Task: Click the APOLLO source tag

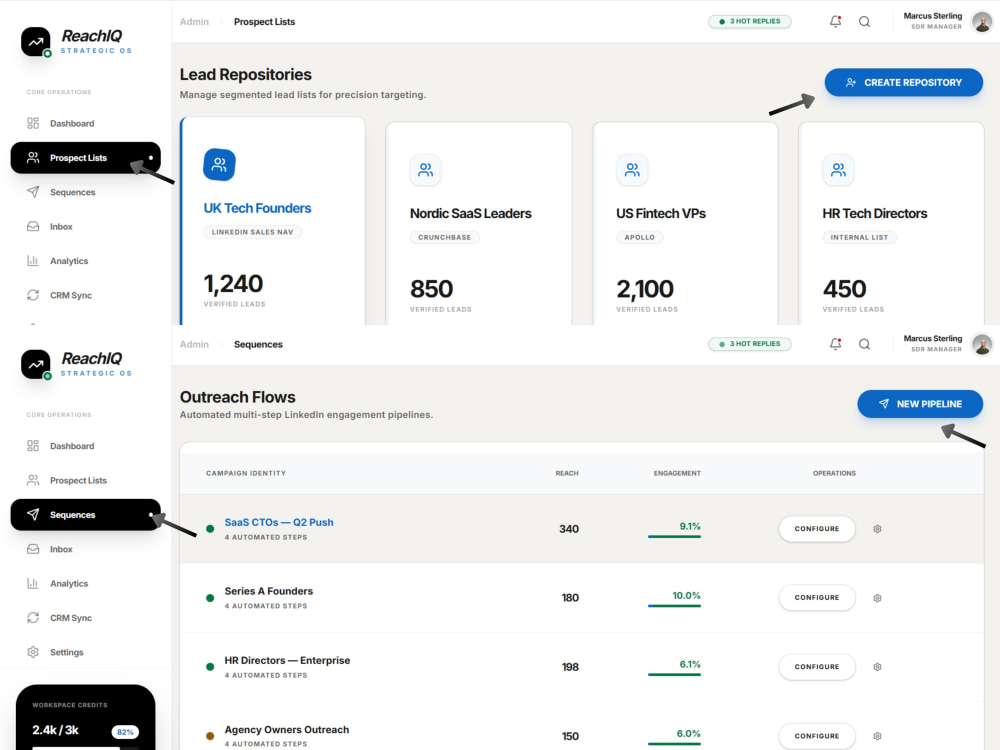Action: 640,237
